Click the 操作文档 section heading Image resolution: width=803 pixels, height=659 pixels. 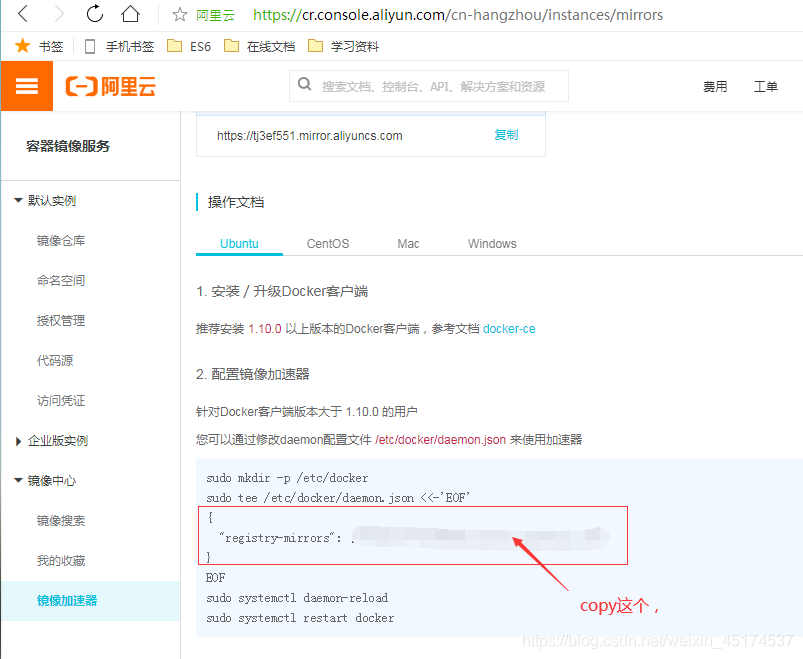pos(236,202)
